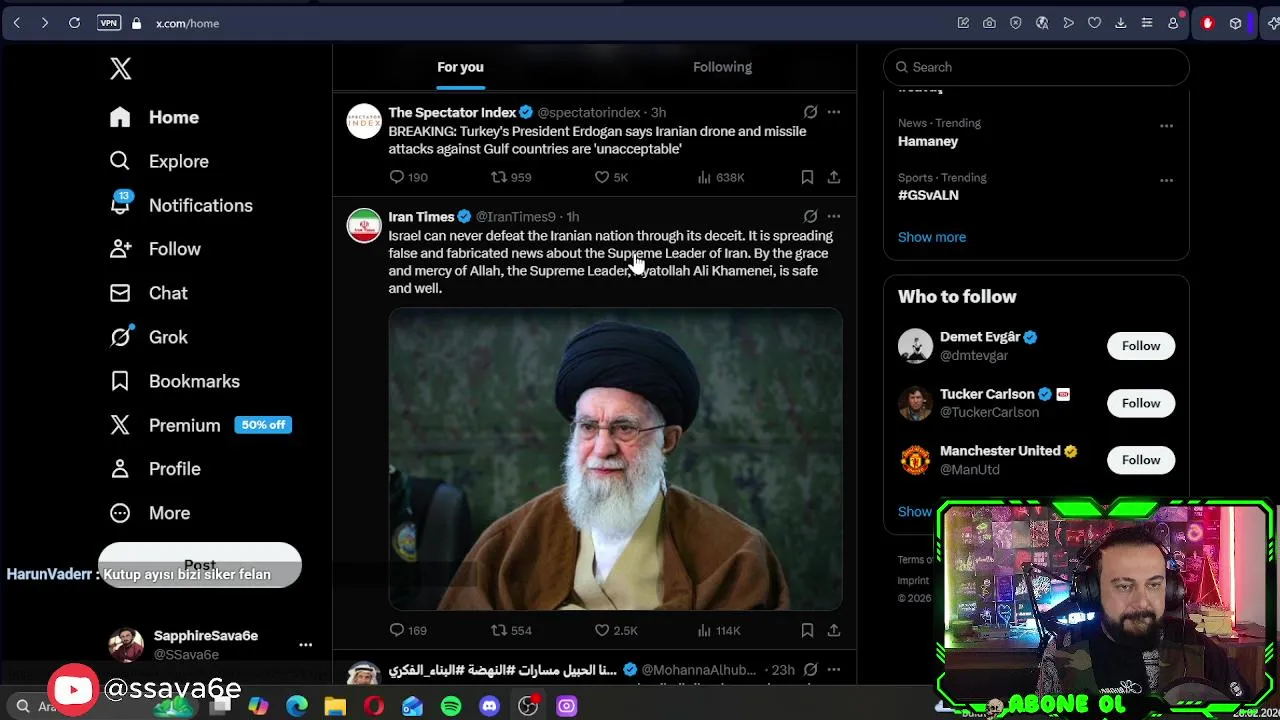Follow Demet Evgâr
Viewport: 1280px width, 720px height.
click(1141, 346)
